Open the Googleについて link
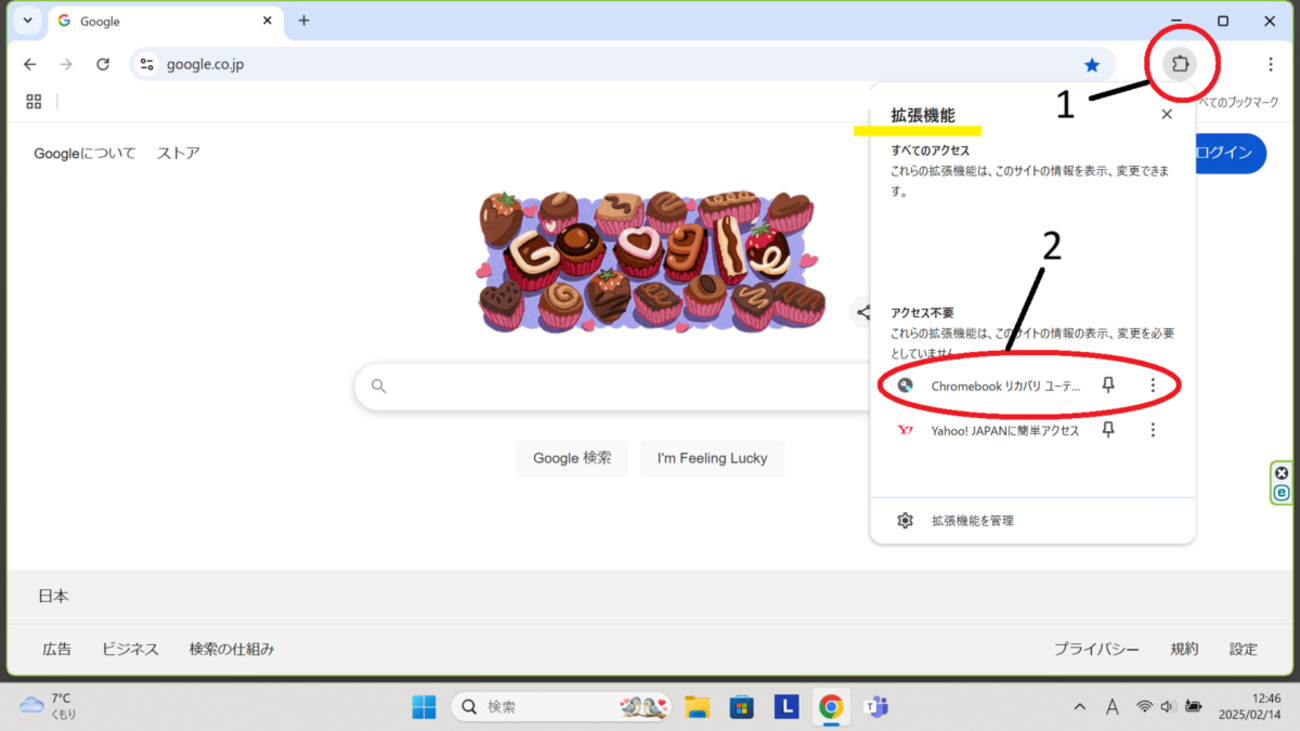The width and height of the screenshot is (1300, 731). tap(85, 153)
